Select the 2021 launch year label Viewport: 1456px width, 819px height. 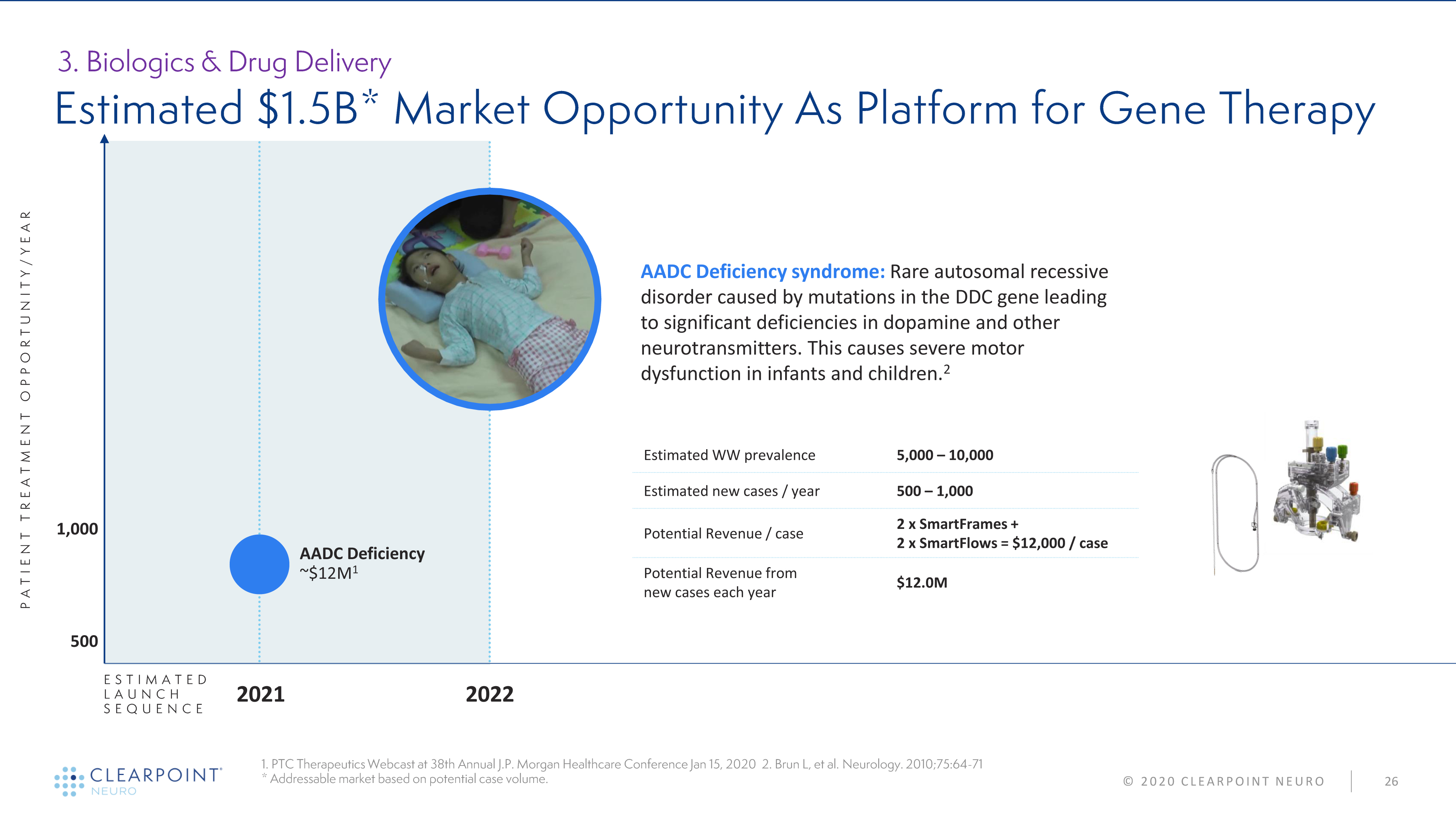(261, 694)
